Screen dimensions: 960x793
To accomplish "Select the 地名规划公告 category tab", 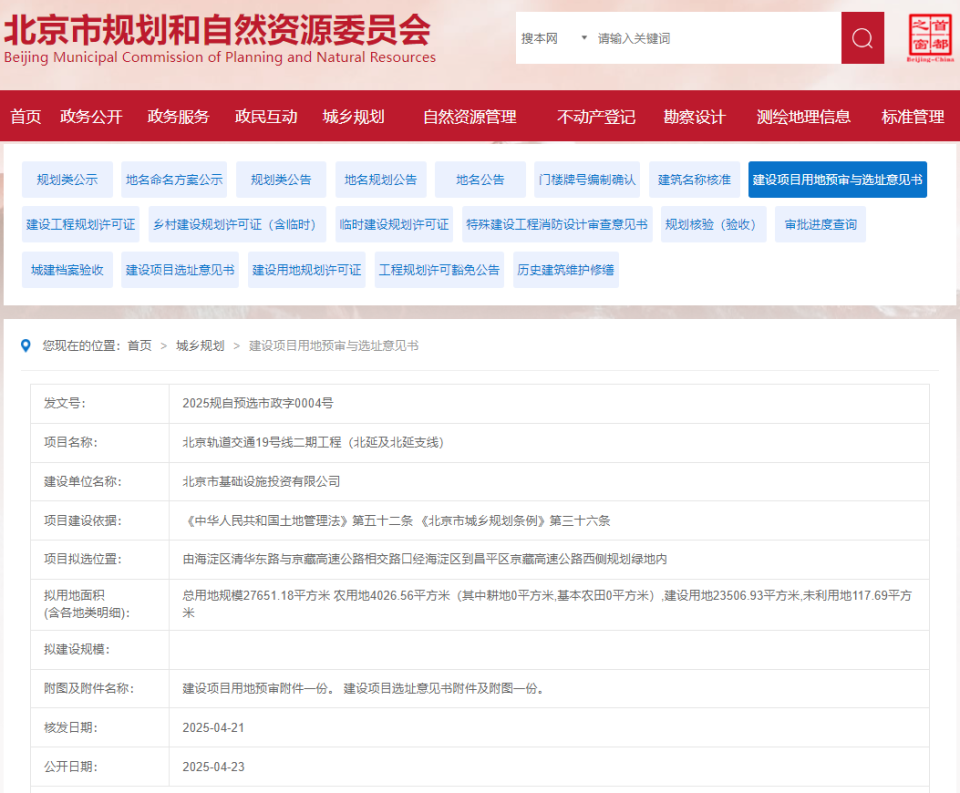I will click(381, 179).
